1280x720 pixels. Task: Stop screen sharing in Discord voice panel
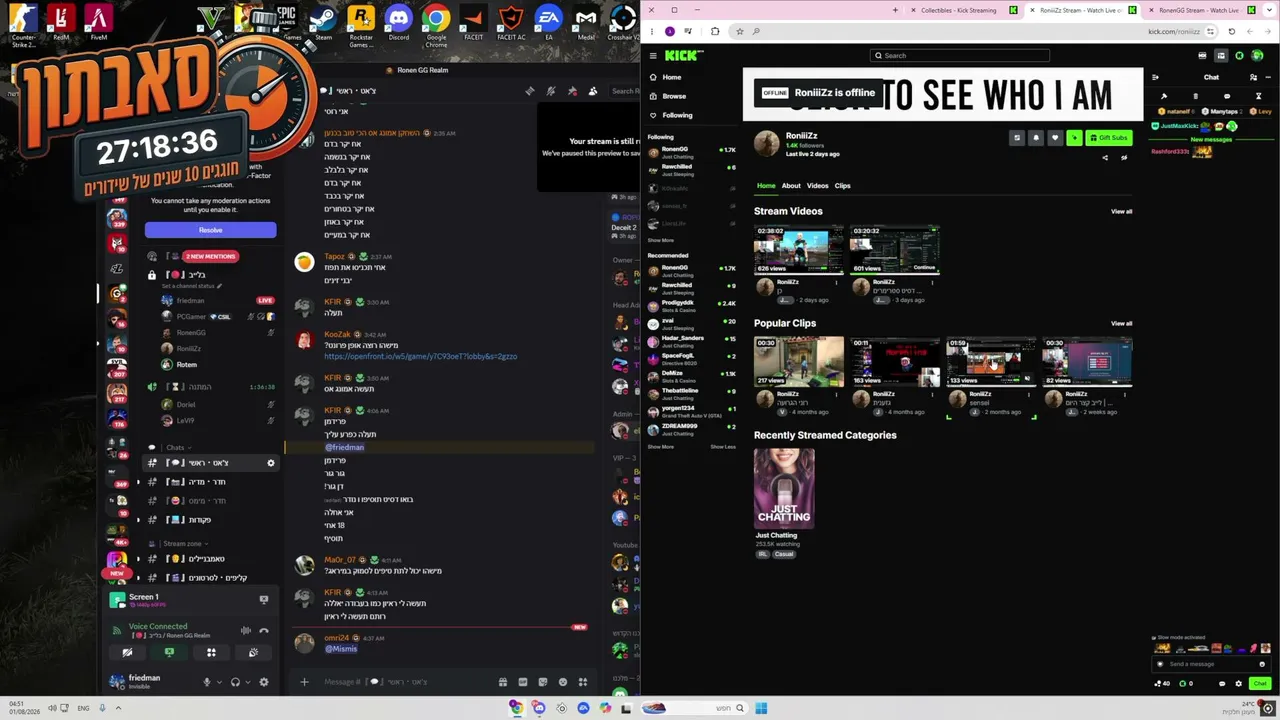pyautogui.click(x=169, y=653)
